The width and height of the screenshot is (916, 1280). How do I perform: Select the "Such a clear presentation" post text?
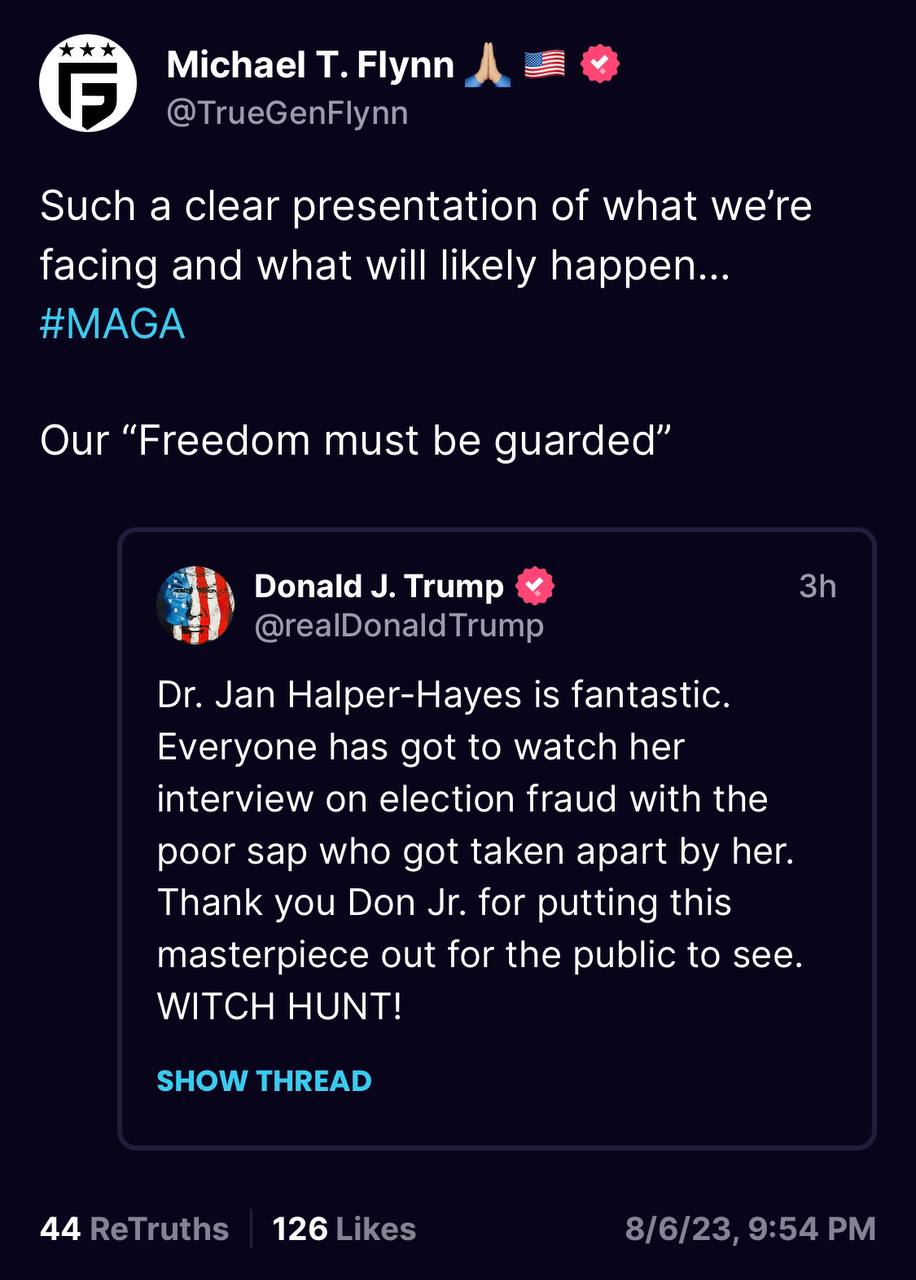coord(426,236)
